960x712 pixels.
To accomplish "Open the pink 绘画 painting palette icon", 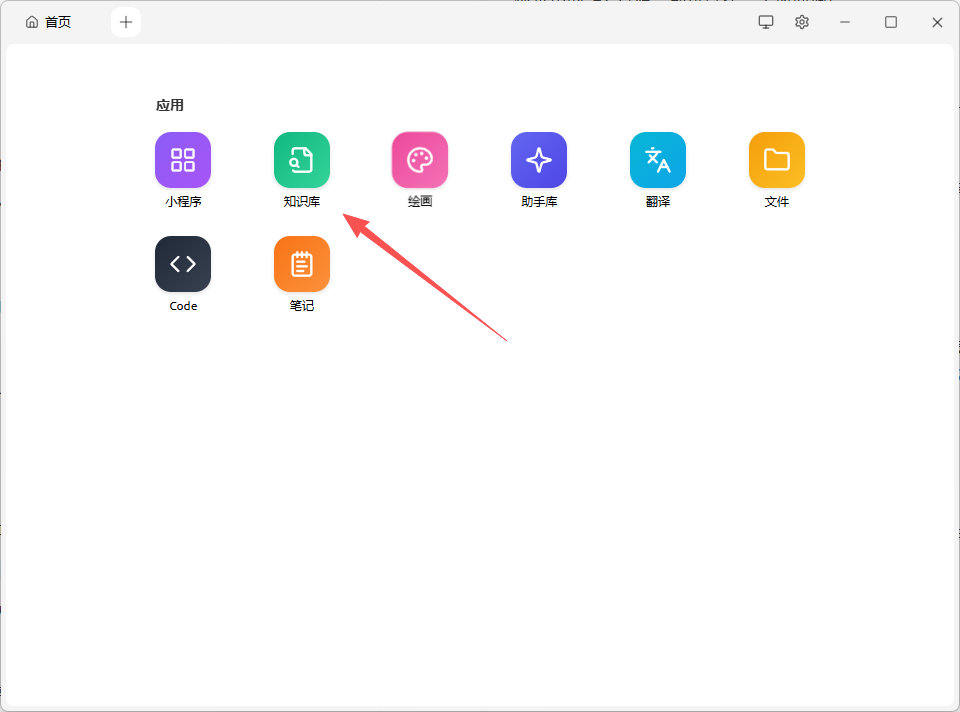I will tap(420, 160).
